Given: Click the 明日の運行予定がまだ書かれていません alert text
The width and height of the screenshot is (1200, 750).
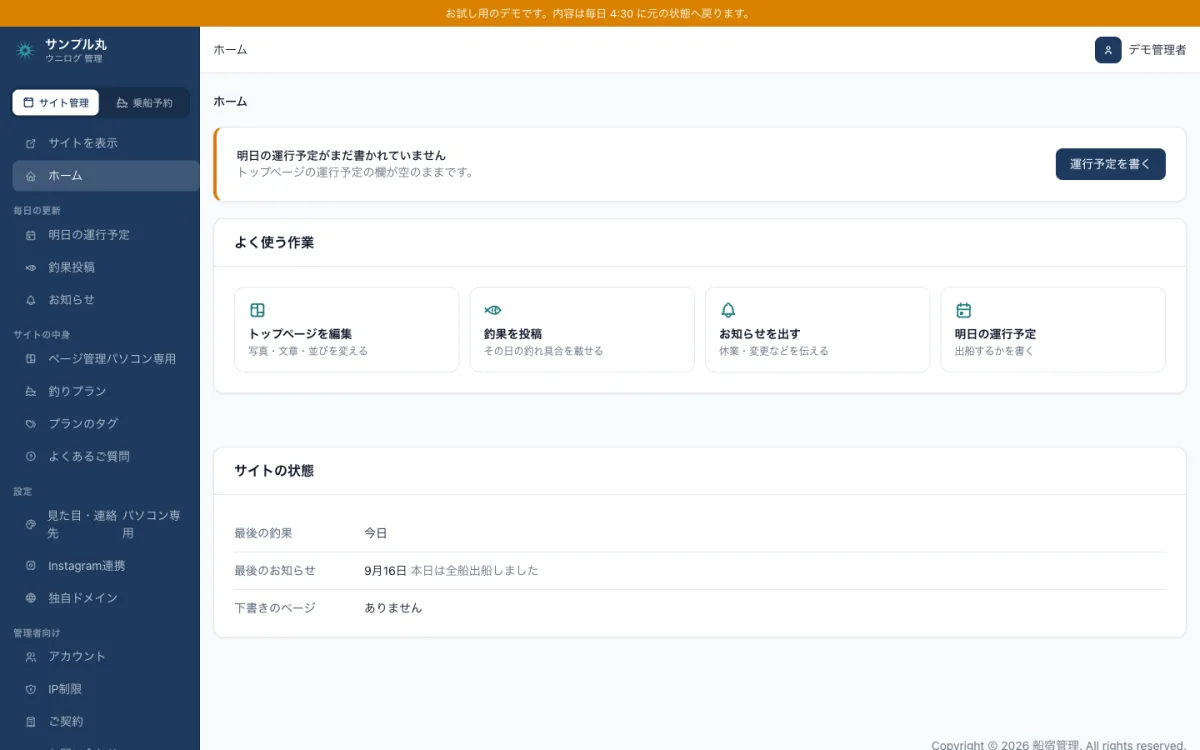Looking at the screenshot, I should pyautogui.click(x=341, y=156).
